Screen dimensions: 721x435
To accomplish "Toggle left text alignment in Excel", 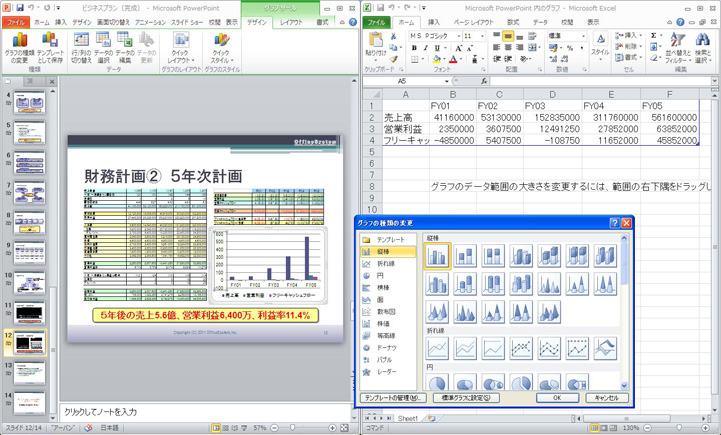I will click(497, 47).
